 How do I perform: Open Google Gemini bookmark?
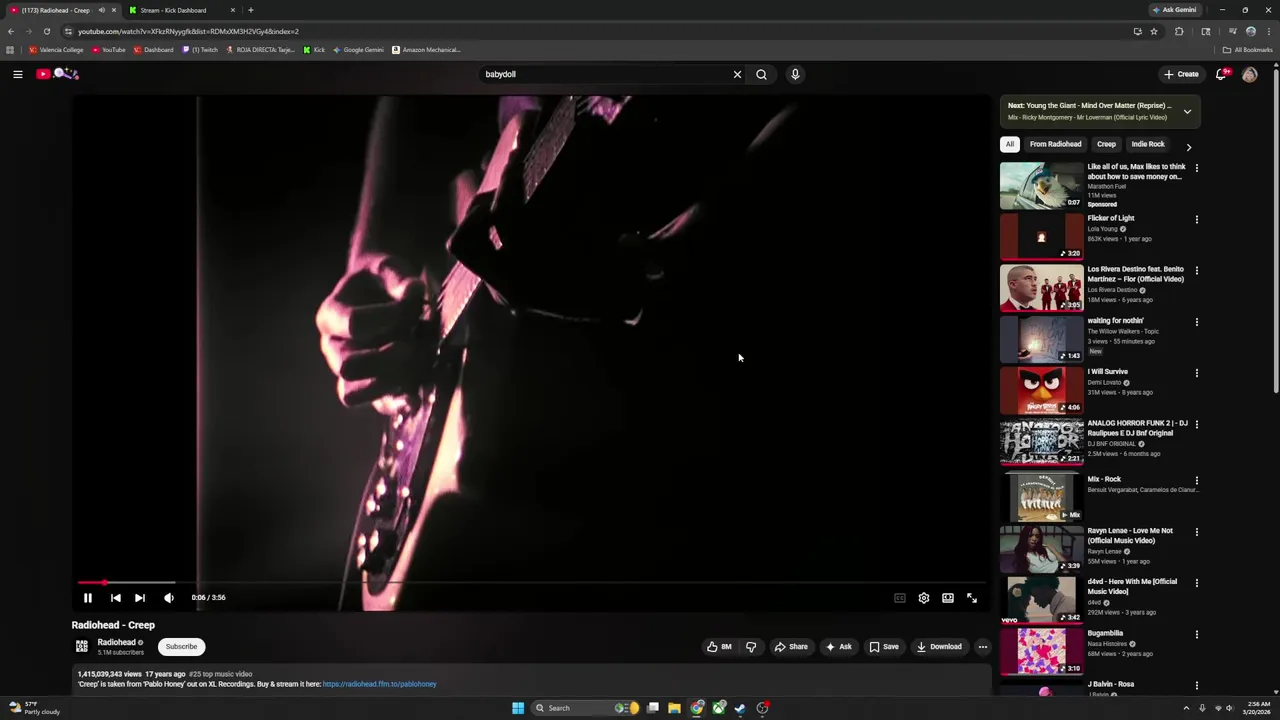point(358,50)
